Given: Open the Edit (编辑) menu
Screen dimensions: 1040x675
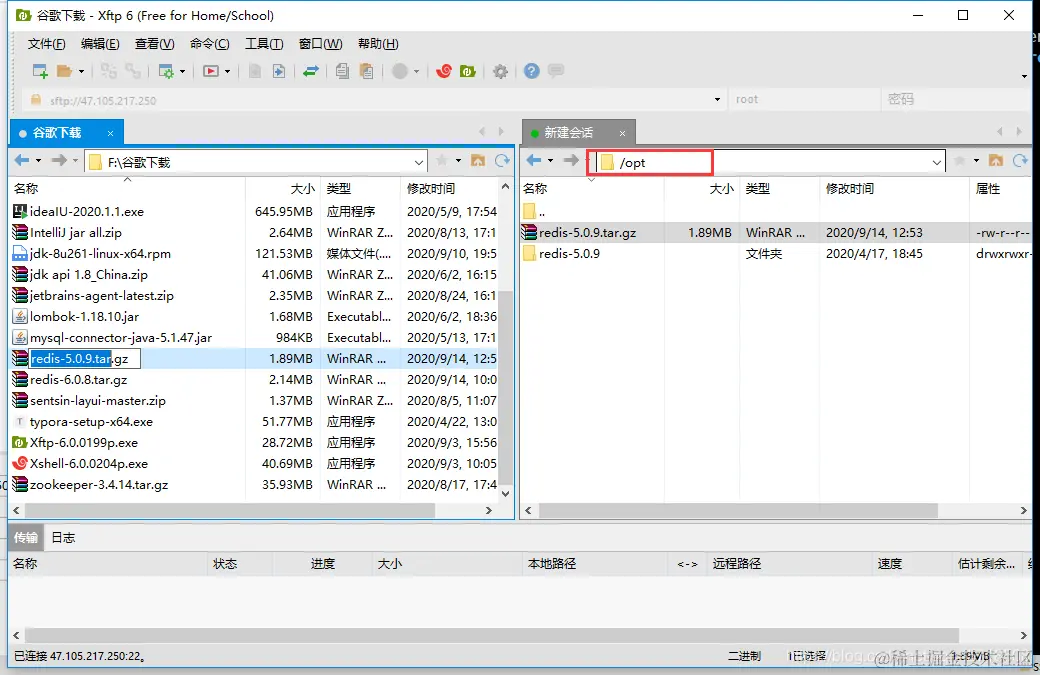Looking at the screenshot, I should pyautogui.click(x=100, y=44).
